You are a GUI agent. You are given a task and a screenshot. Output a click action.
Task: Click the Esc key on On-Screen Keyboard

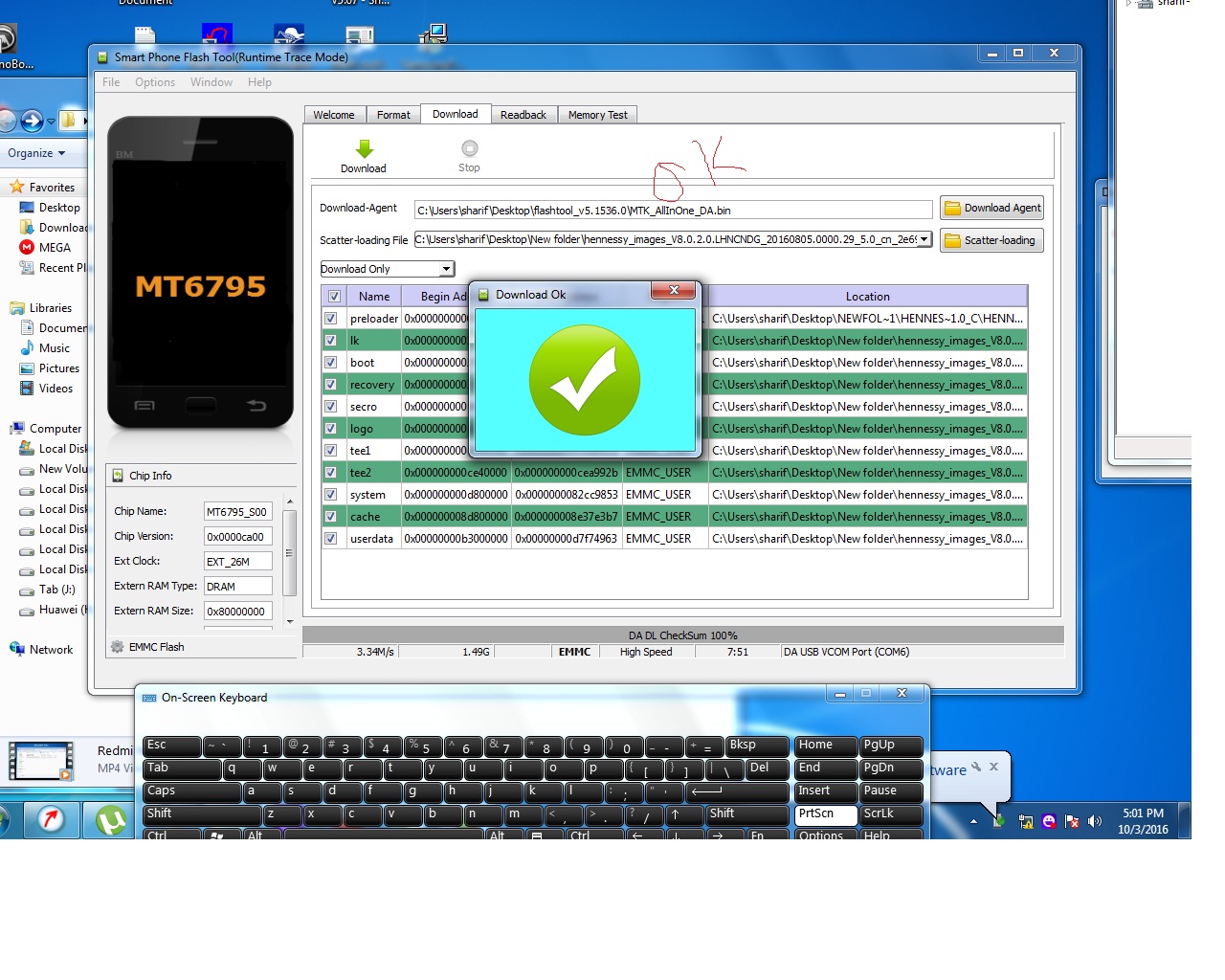(172, 746)
